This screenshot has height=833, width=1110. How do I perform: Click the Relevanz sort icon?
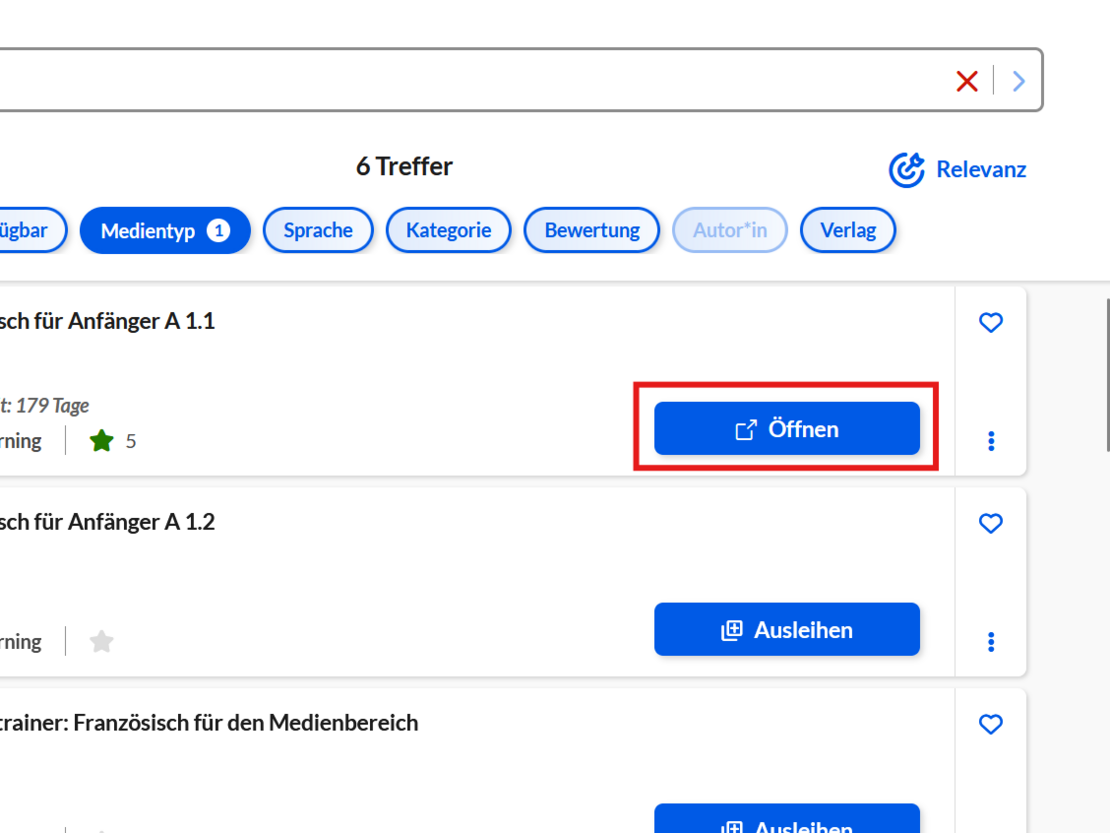point(906,170)
